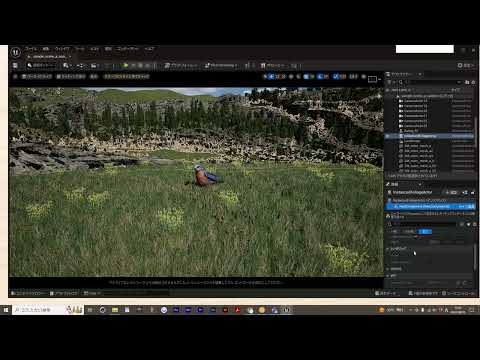Open the ビルド (Build) menu
The image size is (480, 360).
click(x=94, y=49)
